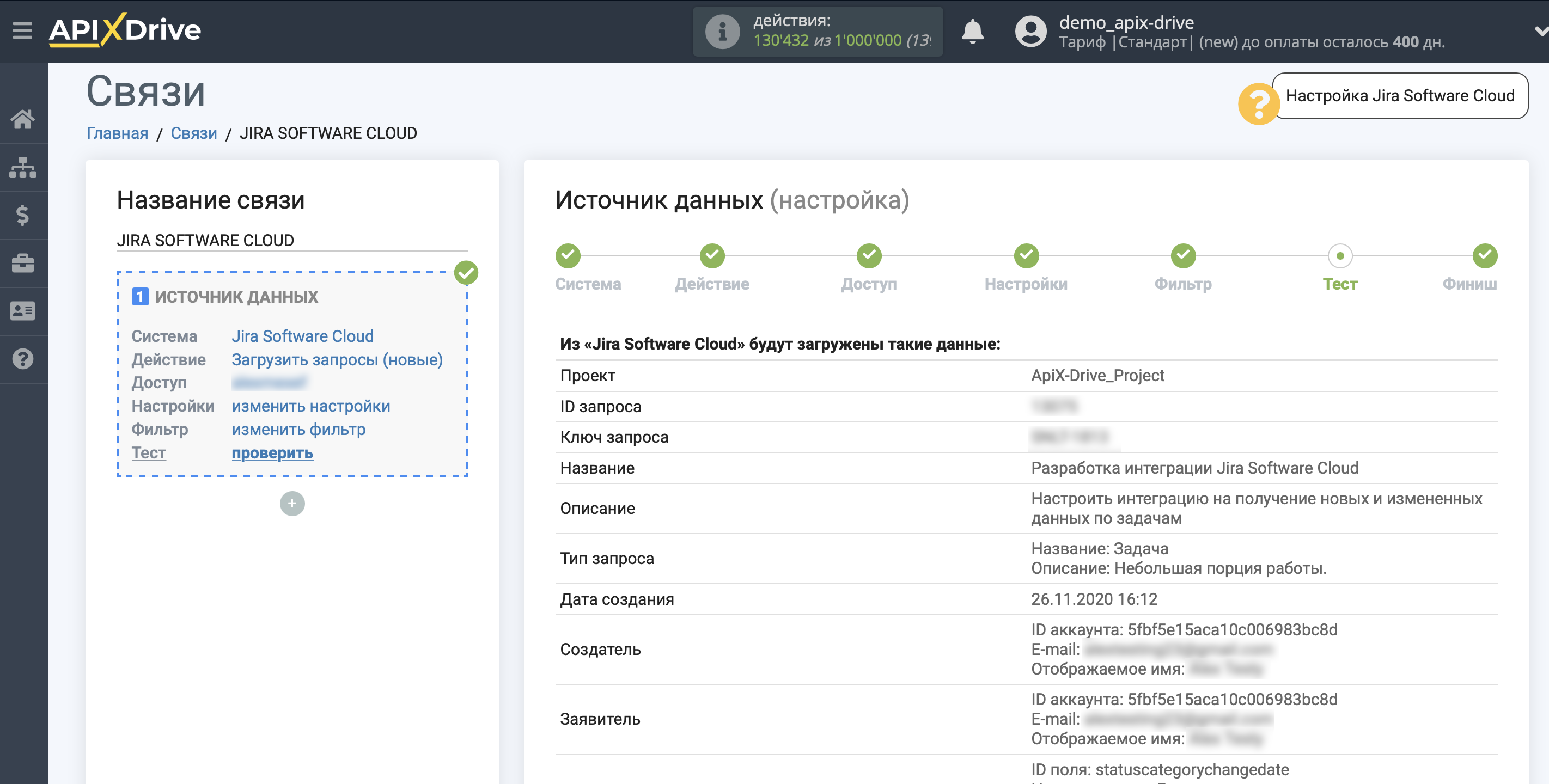Click the Настройки step checkmark circle
1549x784 pixels.
tap(1027, 255)
